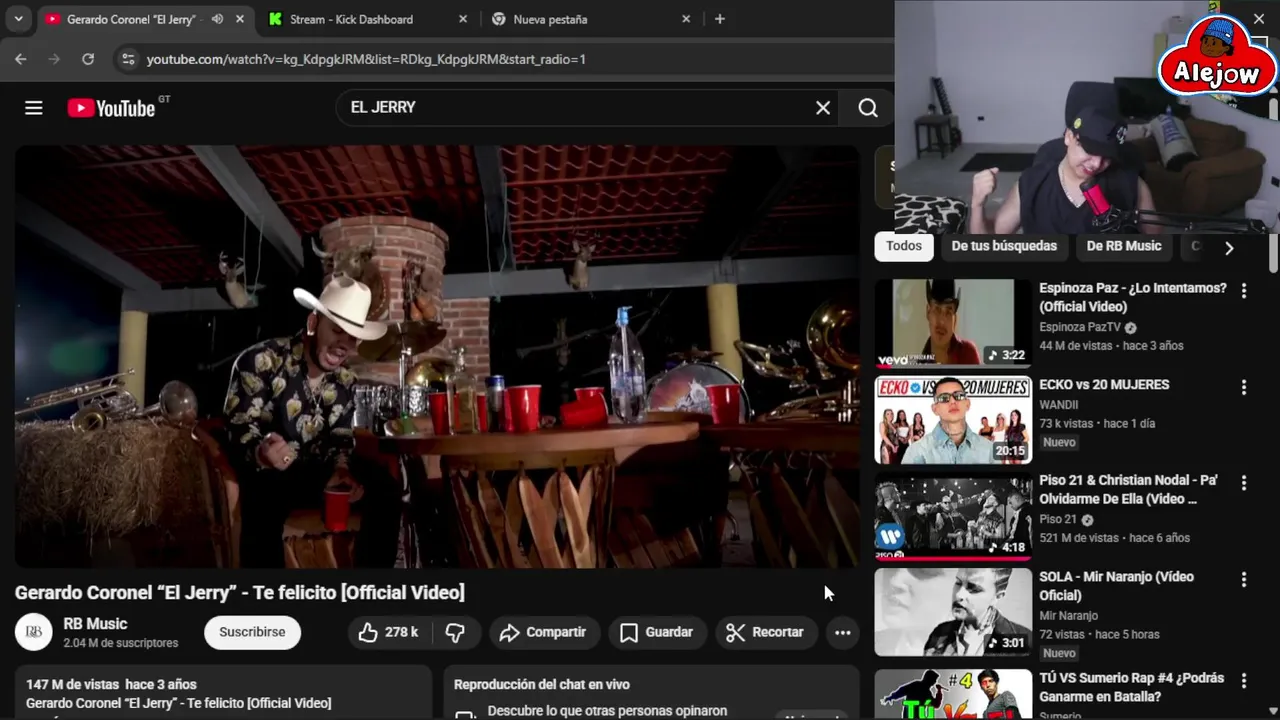Image resolution: width=1280 pixels, height=720 pixels.
Task: Open a new browser tab with plus
Action: pos(719,19)
